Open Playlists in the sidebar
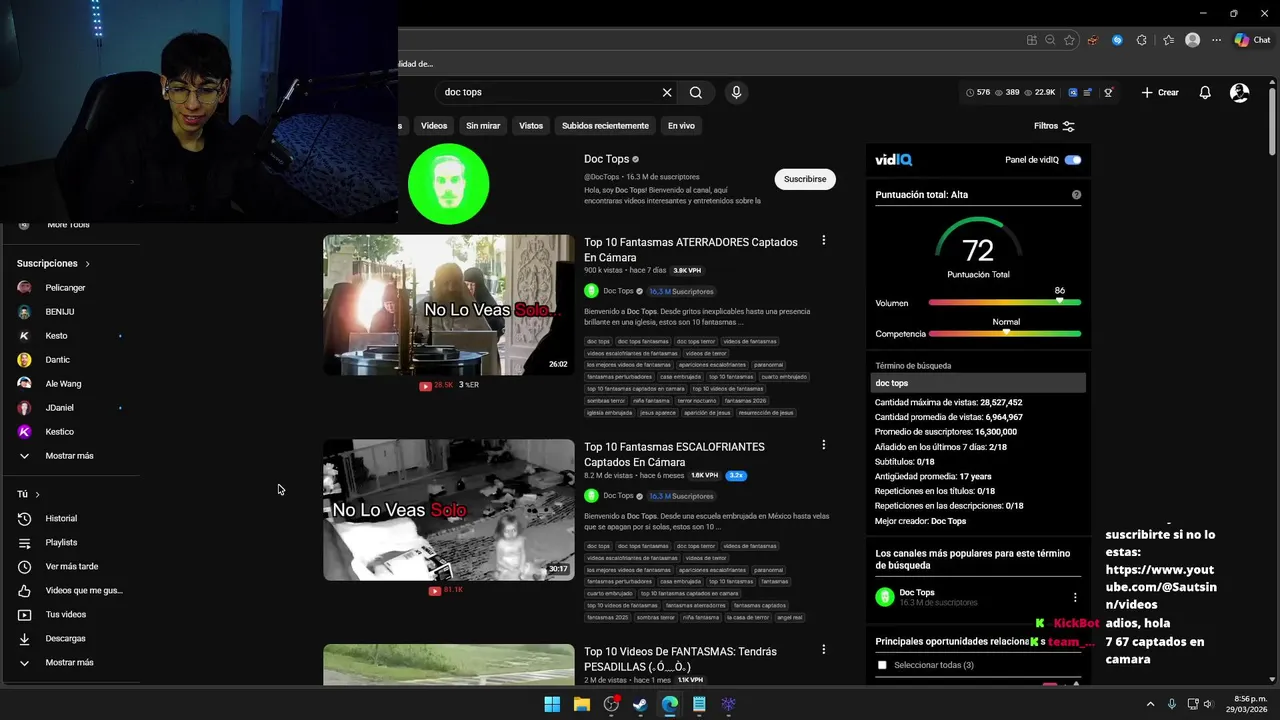This screenshot has width=1280, height=720. tap(70, 542)
